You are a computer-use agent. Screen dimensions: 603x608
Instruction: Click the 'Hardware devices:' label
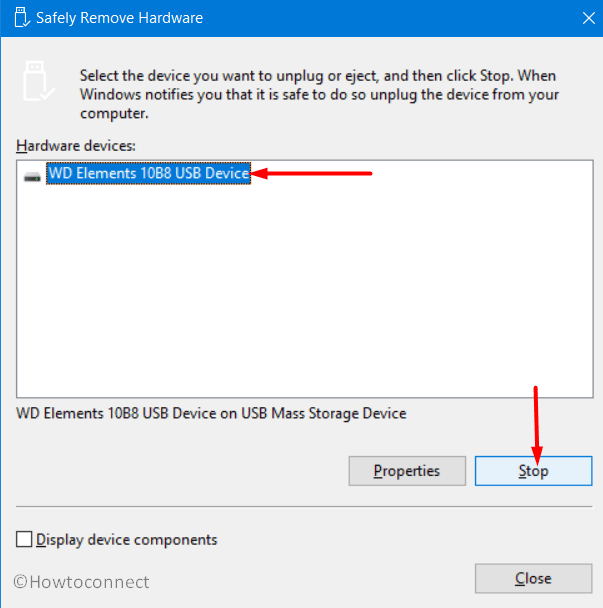tap(76, 146)
